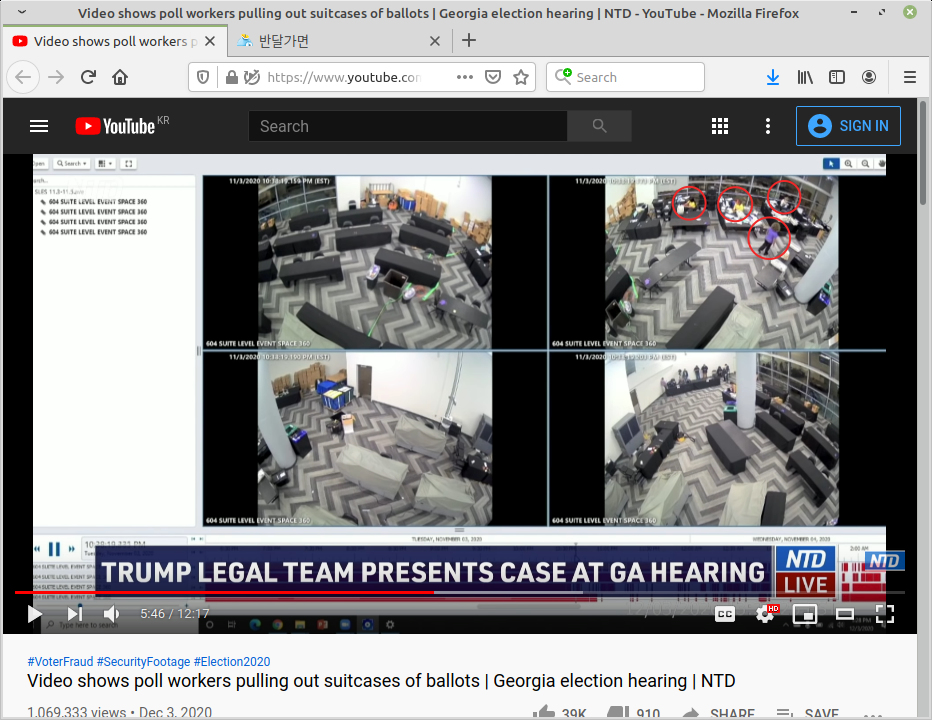Open the #Election2020 hashtag
The image size is (932, 720).
[x=232, y=662]
